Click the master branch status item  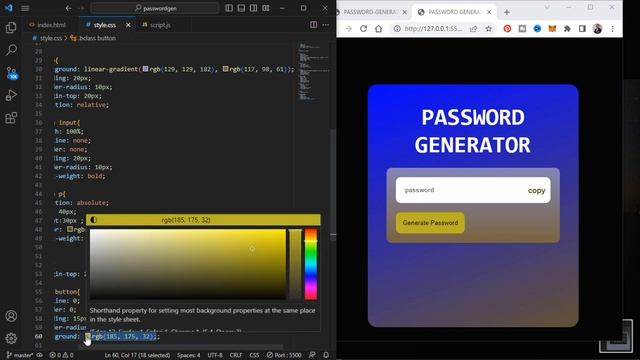pyautogui.click(x=20, y=355)
